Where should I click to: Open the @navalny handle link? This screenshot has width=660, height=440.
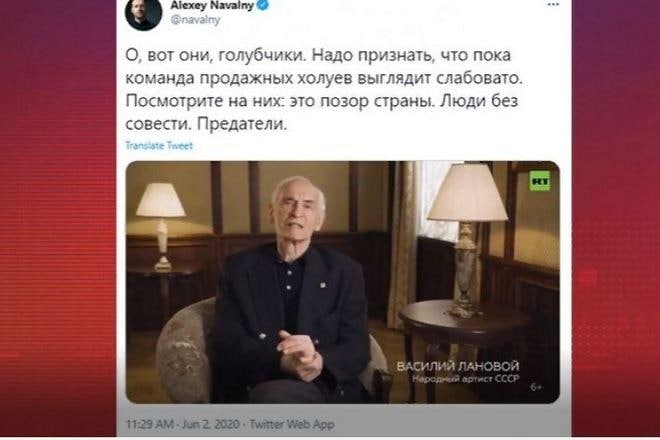[195, 19]
